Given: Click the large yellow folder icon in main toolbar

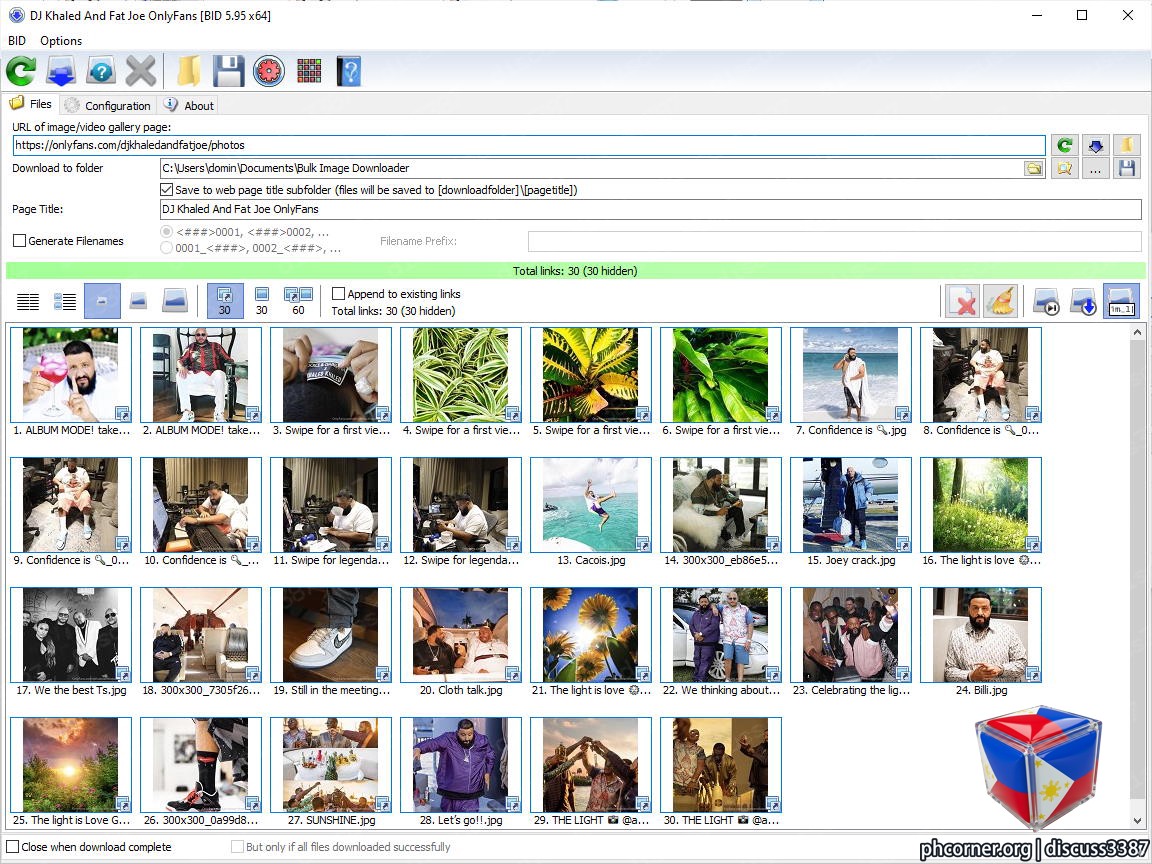Looking at the screenshot, I should [189, 71].
